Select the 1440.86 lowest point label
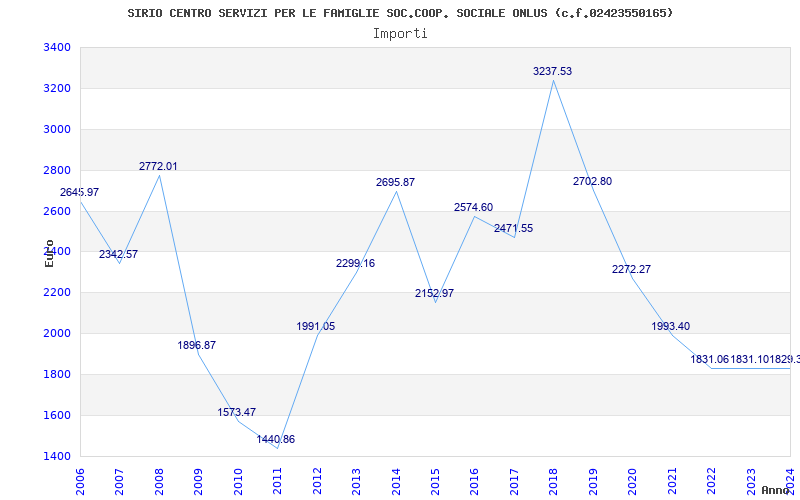The height and width of the screenshot is (500, 800). tap(276, 439)
